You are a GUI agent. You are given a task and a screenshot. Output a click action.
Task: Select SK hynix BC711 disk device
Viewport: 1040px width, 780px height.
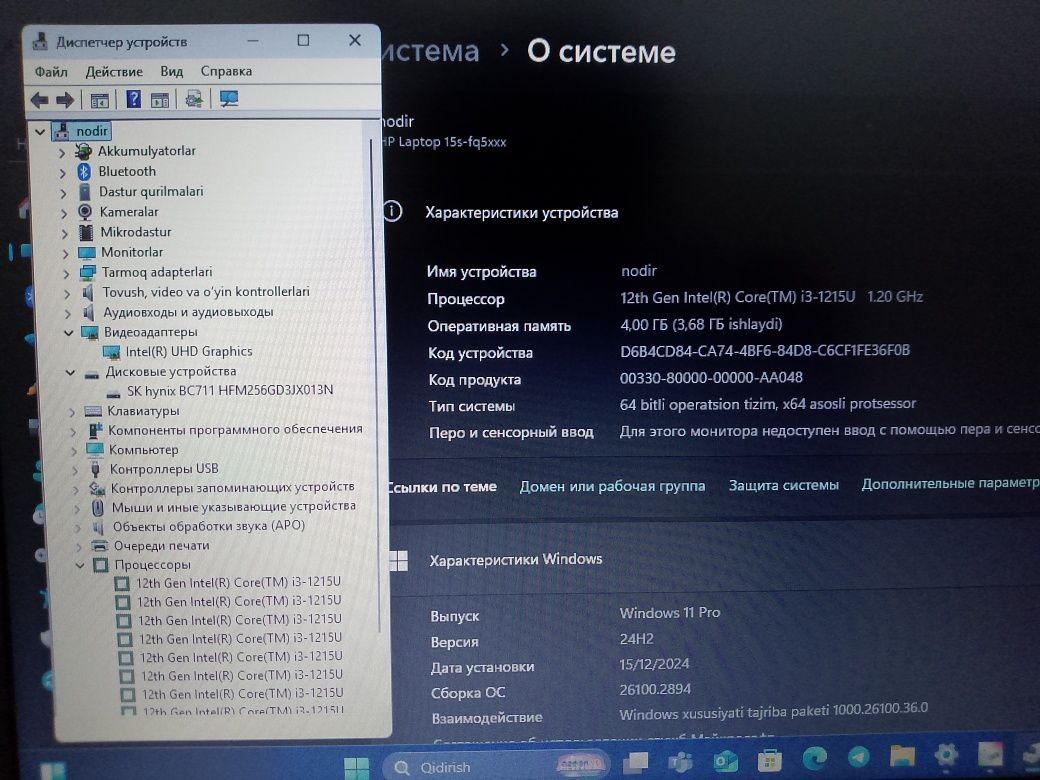tap(230, 390)
